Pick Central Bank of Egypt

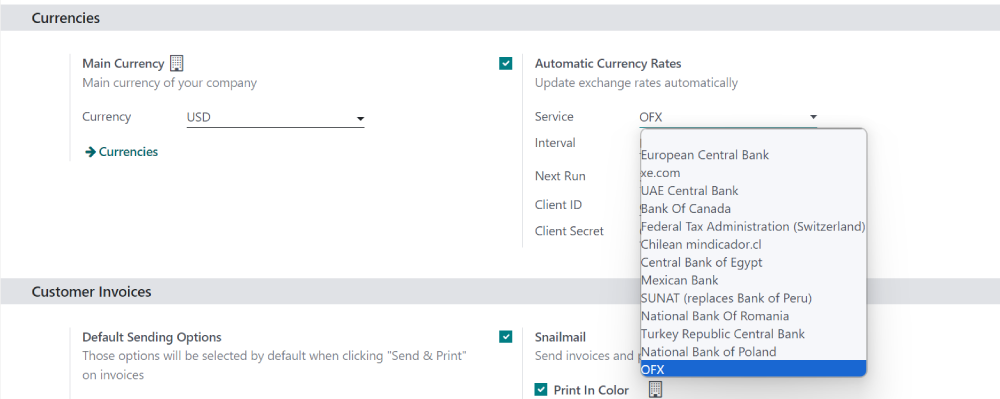pyautogui.click(x=753, y=262)
